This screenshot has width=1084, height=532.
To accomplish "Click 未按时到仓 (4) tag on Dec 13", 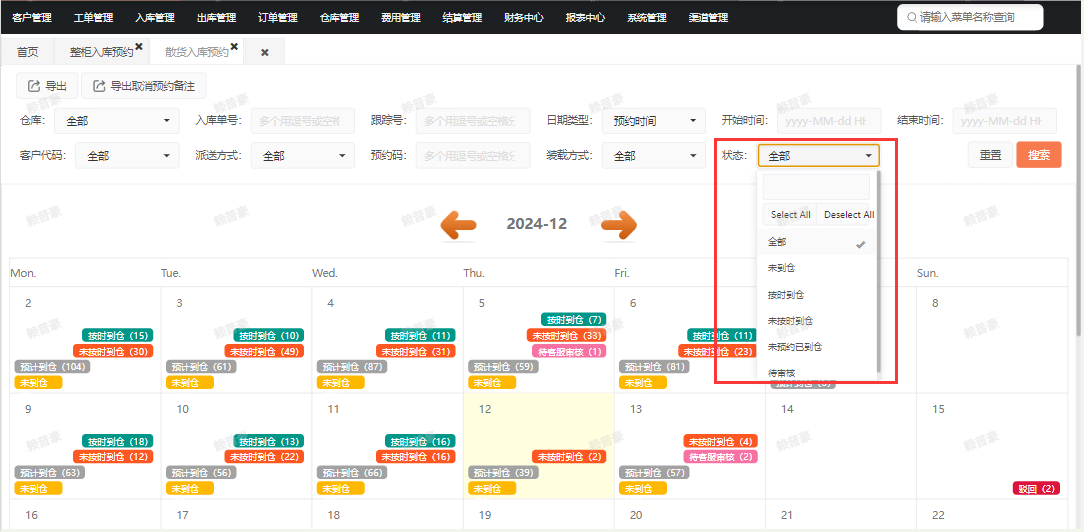I will (x=720, y=441).
